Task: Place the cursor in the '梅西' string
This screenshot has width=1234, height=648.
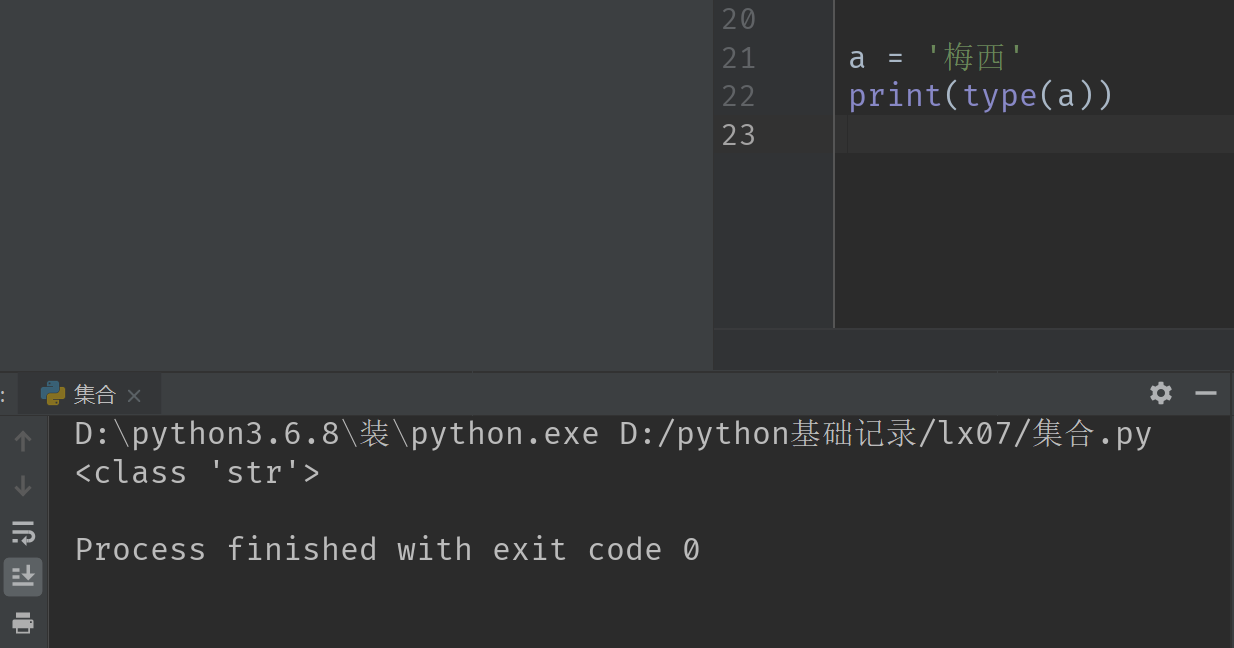Action: click(x=974, y=58)
